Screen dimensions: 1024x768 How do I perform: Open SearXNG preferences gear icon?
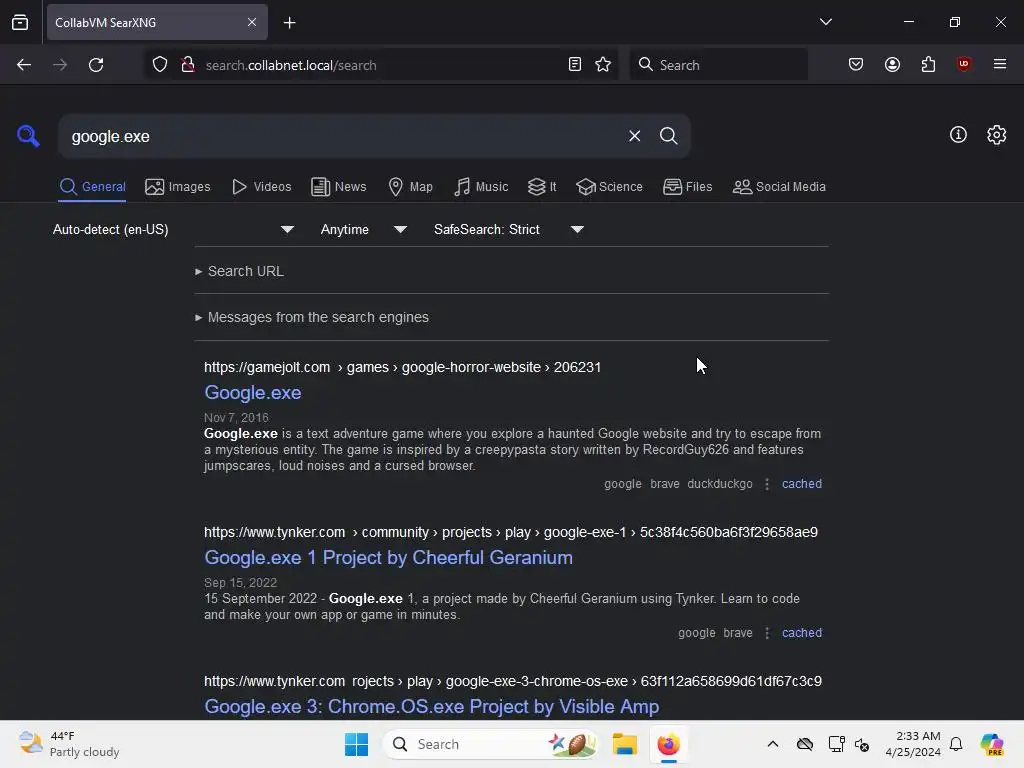(996, 135)
